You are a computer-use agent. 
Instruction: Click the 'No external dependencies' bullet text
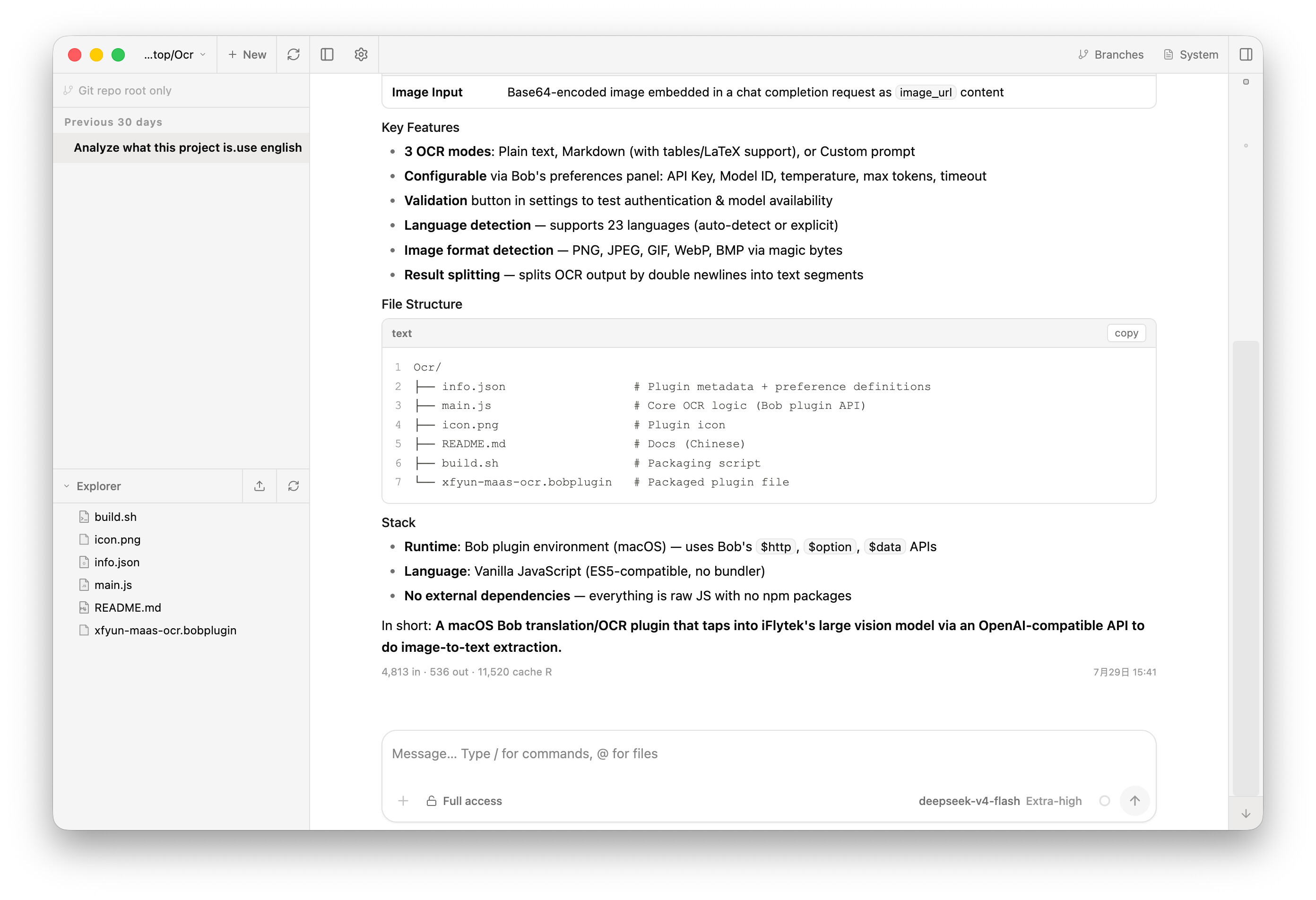[627, 596]
